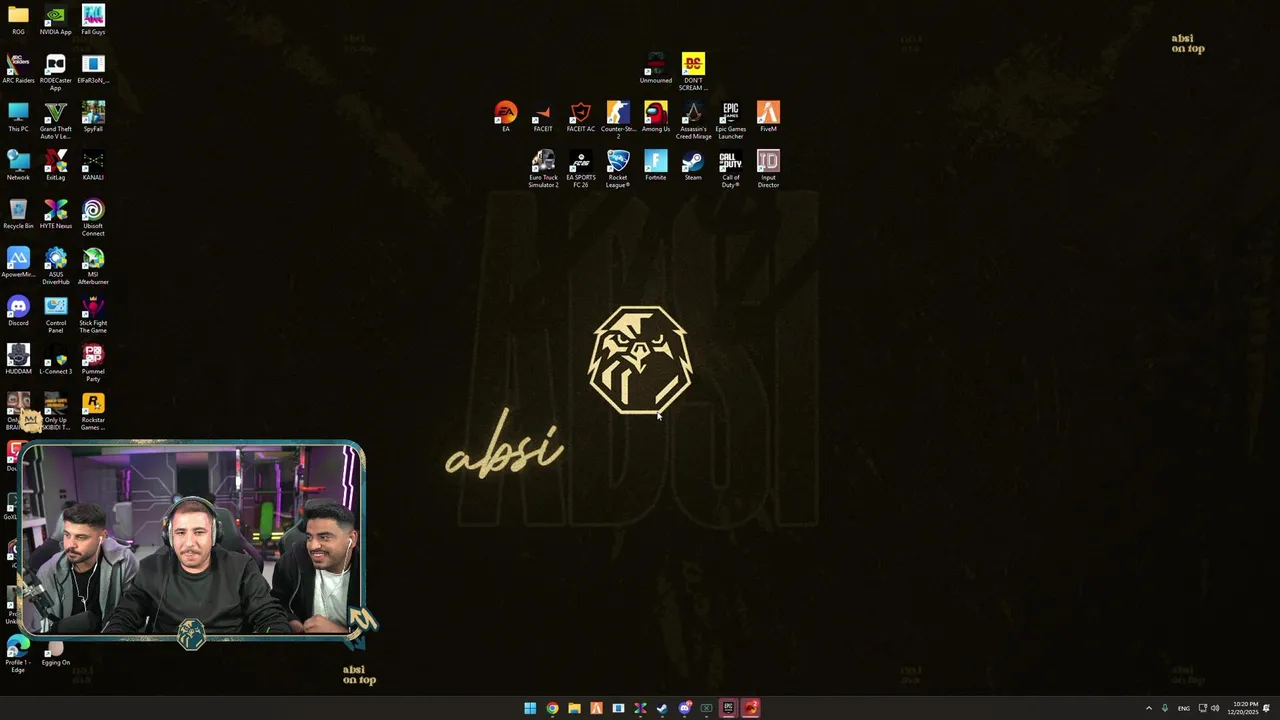Open the ROG folder on desktop
The image size is (1280, 720).
tap(18, 20)
